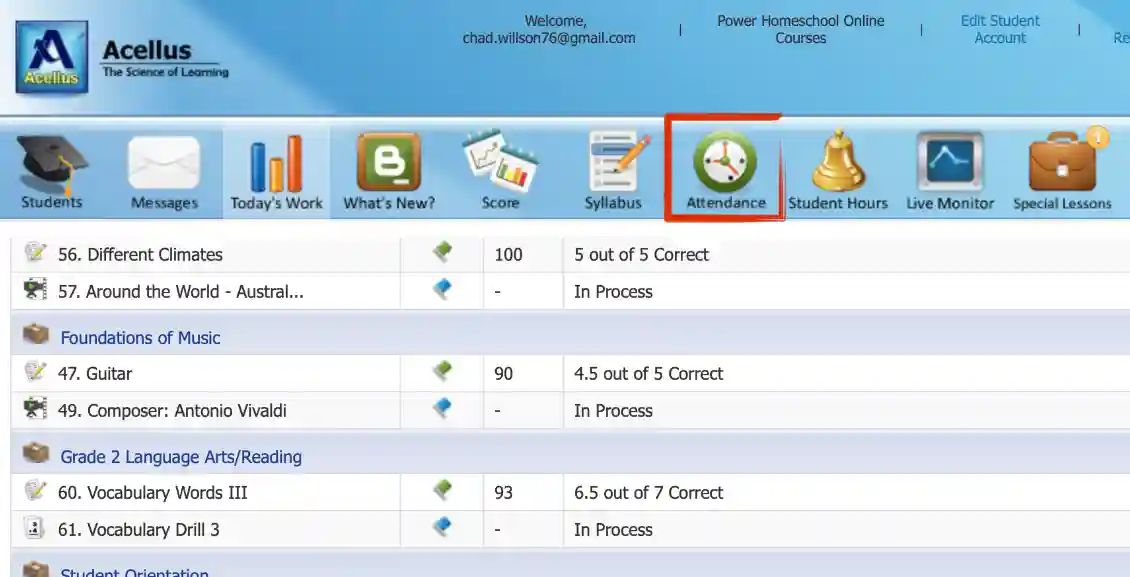The width and height of the screenshot is (1130, 577).
Task: Open the Grade 2 Language Arts/Reading course link
Action: (181, 457)
